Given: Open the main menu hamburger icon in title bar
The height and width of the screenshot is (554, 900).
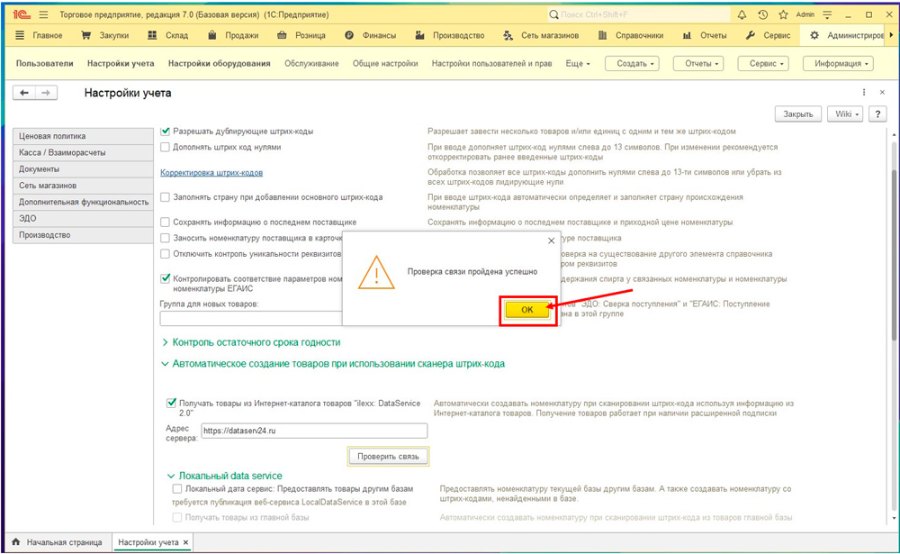Looking at the screenshot, I should (x=44, y=14).
